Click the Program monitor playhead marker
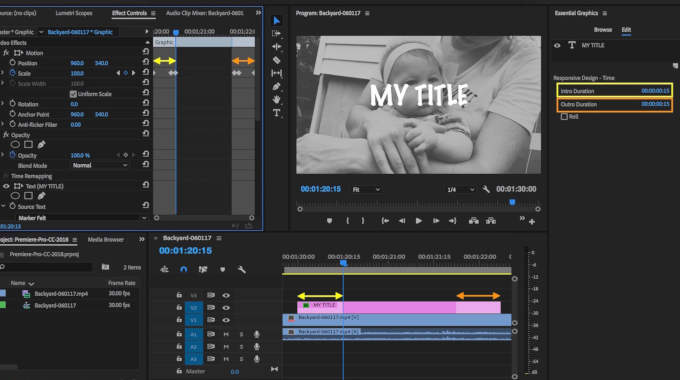 tap(512, 202)
